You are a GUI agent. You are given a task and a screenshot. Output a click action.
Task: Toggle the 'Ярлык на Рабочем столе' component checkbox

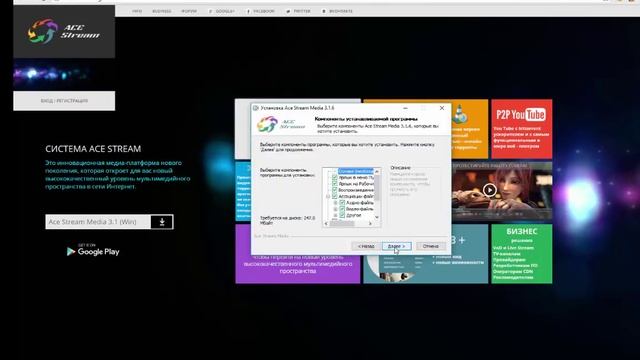pos(335,184)
